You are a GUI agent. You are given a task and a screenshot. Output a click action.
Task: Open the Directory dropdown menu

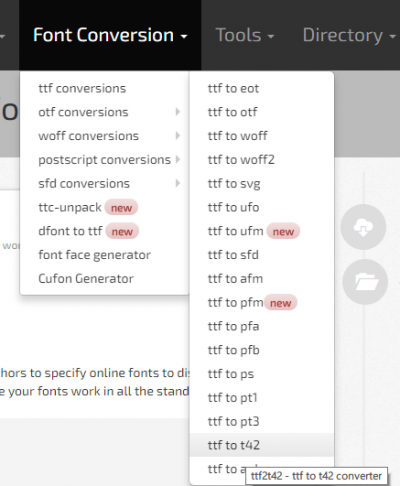[x=349, y=35]
